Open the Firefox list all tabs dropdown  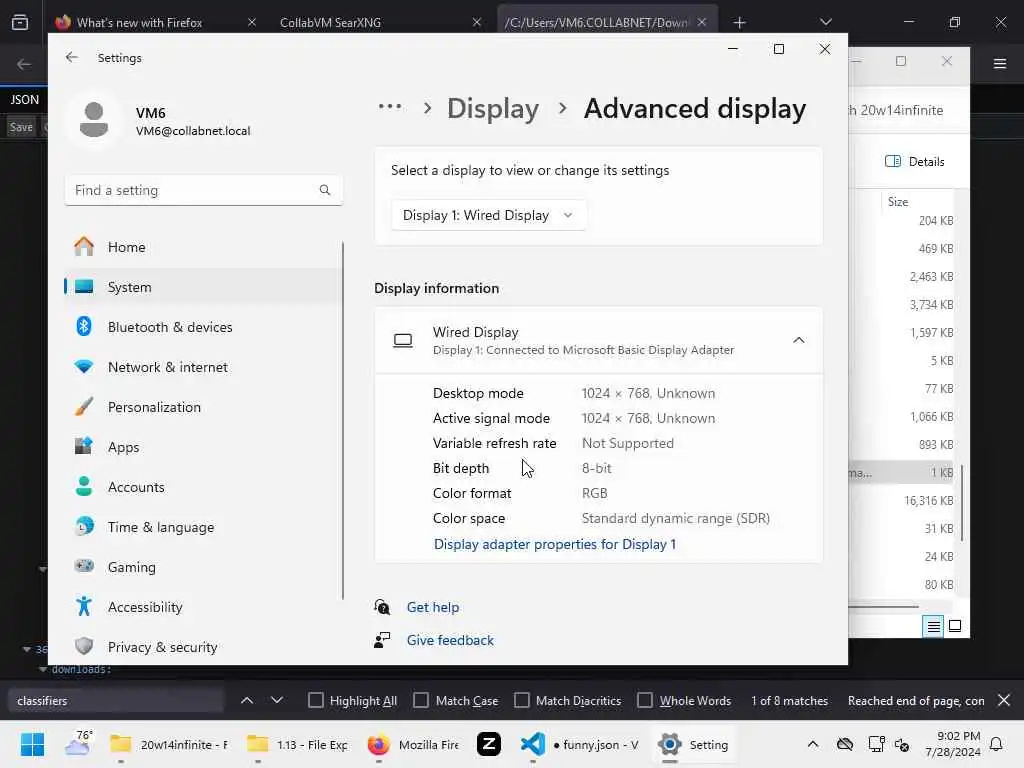[x=825, y=22]
